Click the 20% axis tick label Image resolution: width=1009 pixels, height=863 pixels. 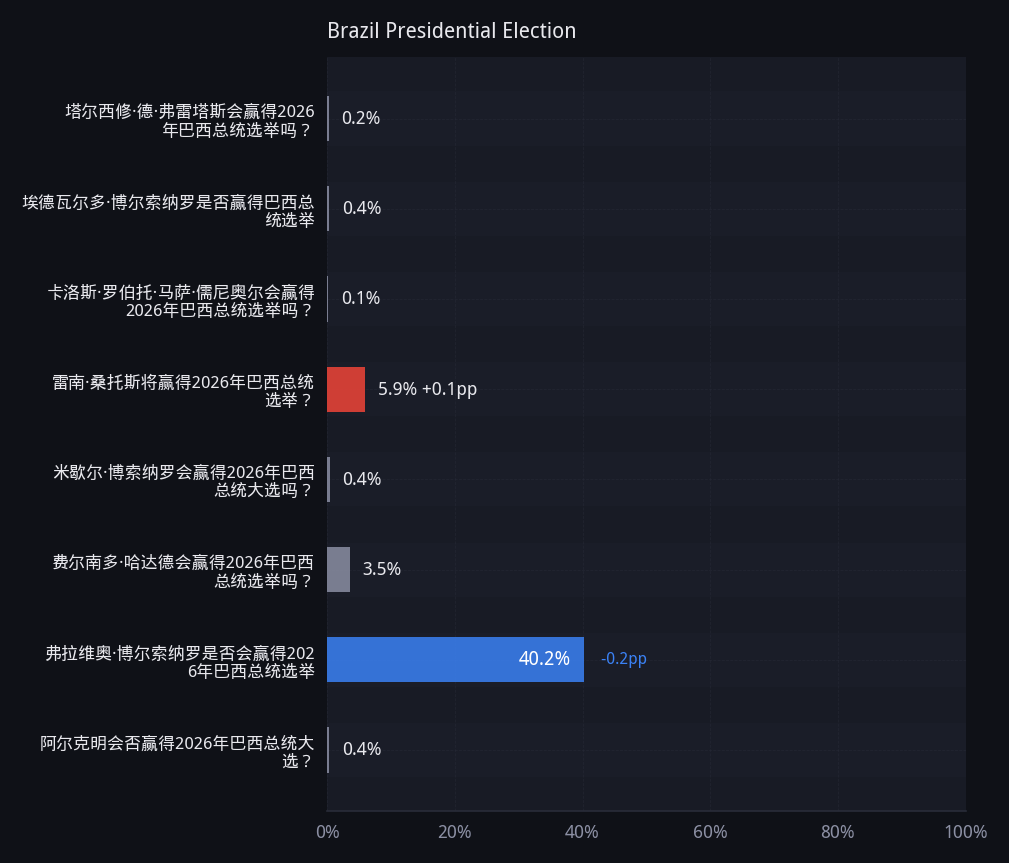[454, 832]
